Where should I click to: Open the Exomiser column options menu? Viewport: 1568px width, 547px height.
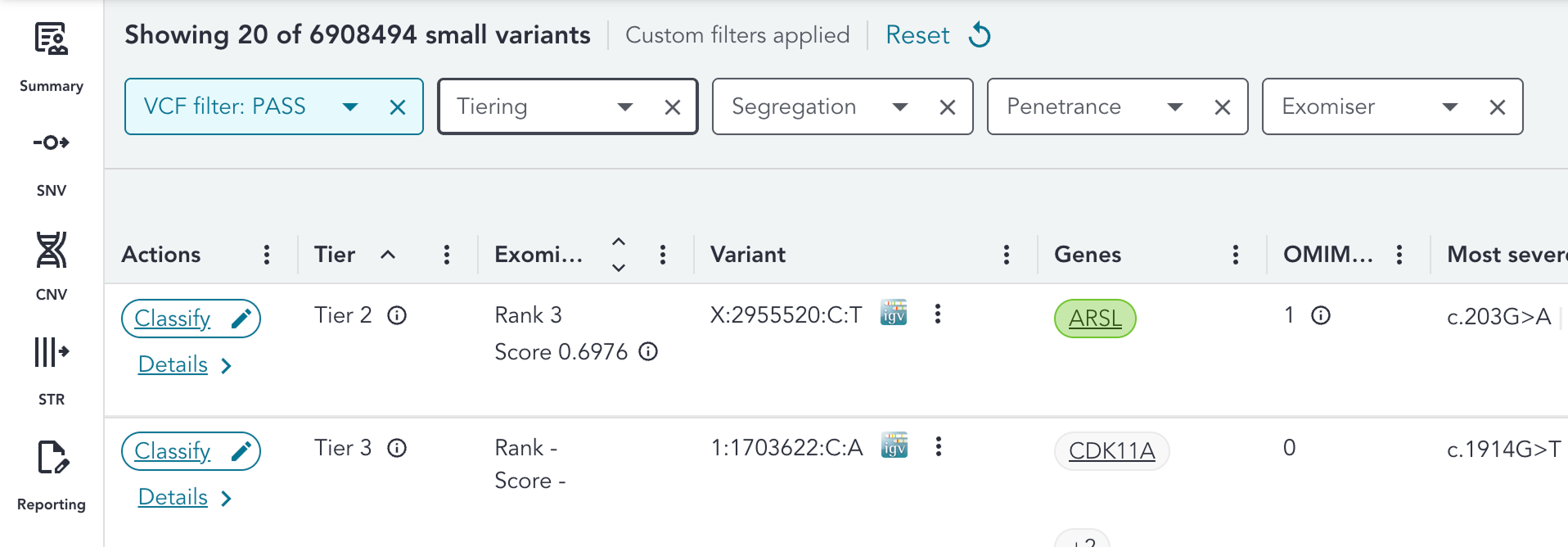pos(663,255)
